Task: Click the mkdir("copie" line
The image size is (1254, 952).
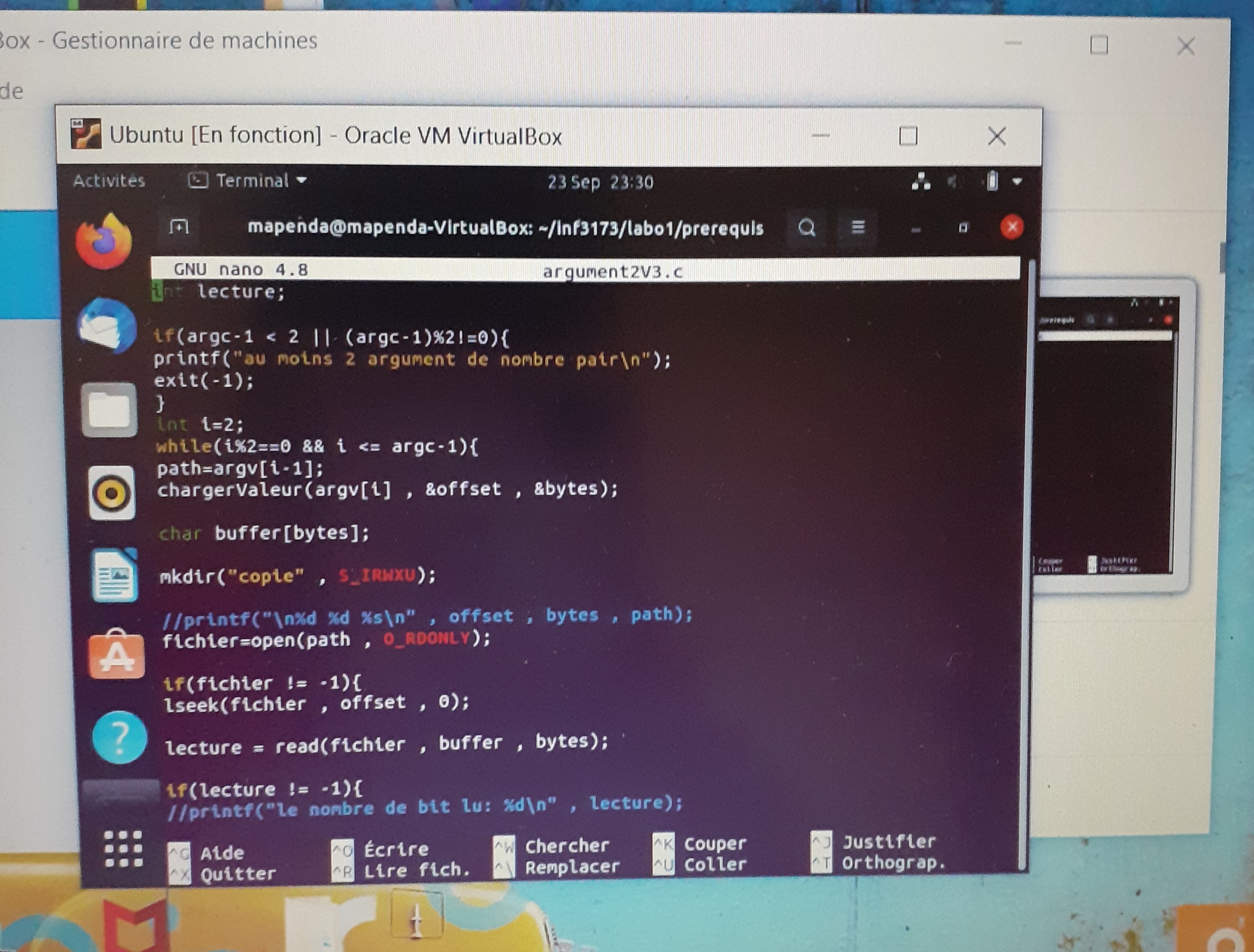Action: (298, 576)
